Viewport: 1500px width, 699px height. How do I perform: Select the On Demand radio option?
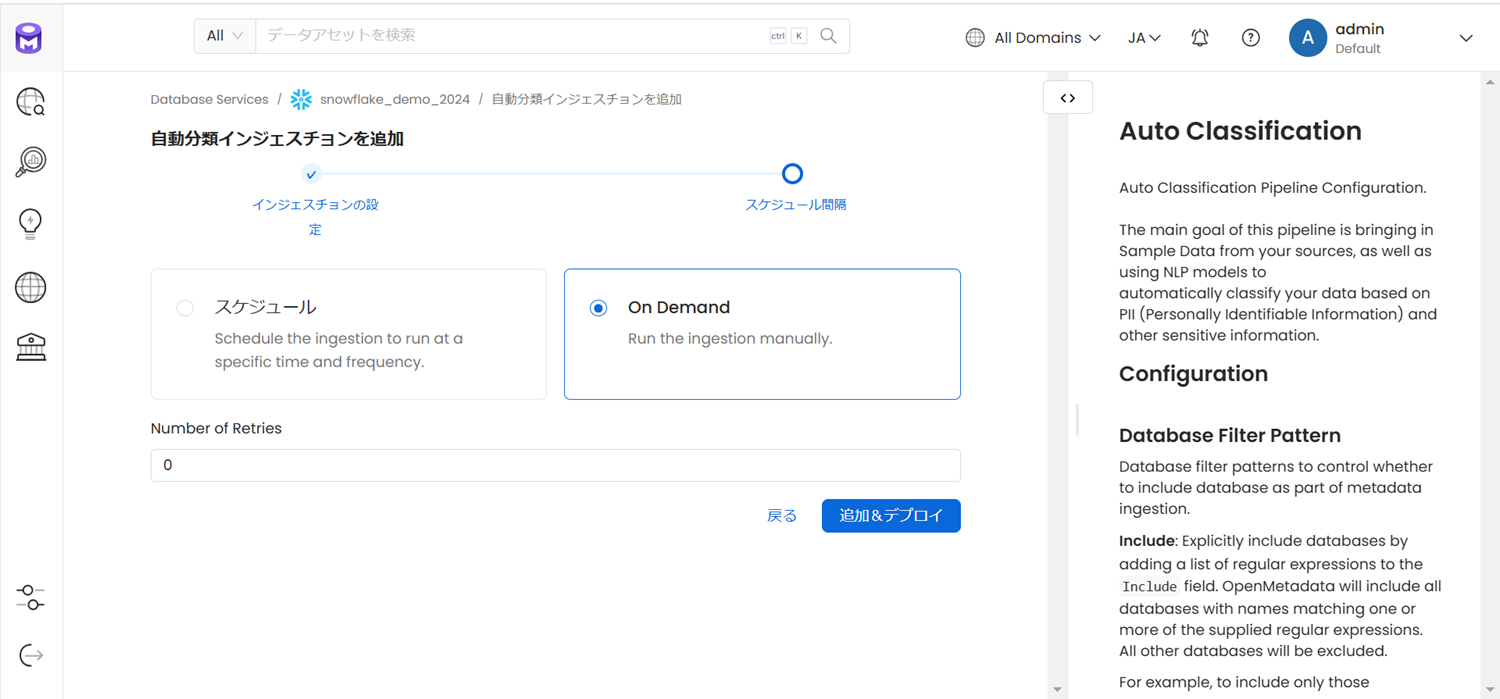(x=598, y=308)
